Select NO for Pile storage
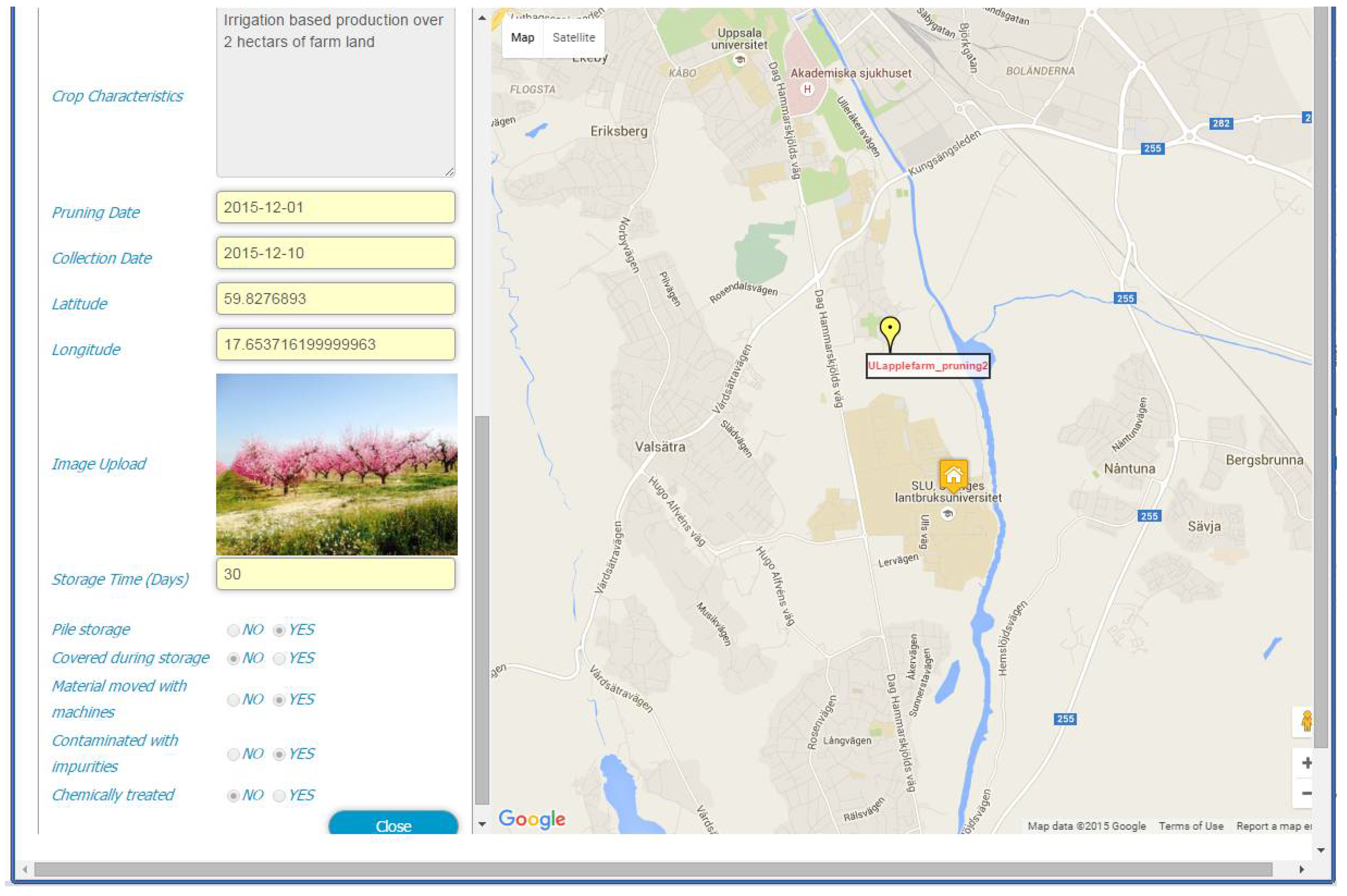The height and width of the screenshot is (896, 1347). click(x=233, y=630)
